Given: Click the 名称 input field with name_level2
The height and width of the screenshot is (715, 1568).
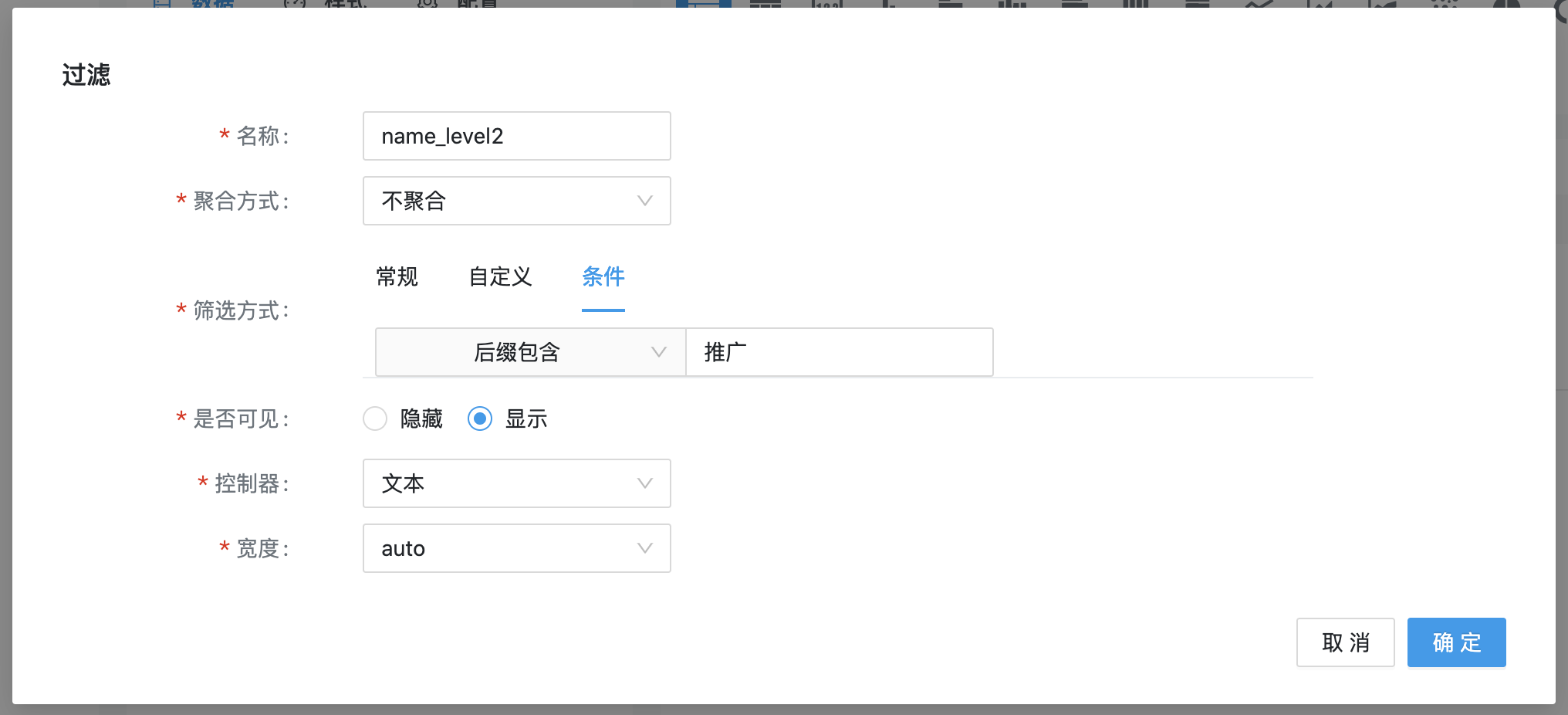Looking at the screenshot, I should [517, 136].
